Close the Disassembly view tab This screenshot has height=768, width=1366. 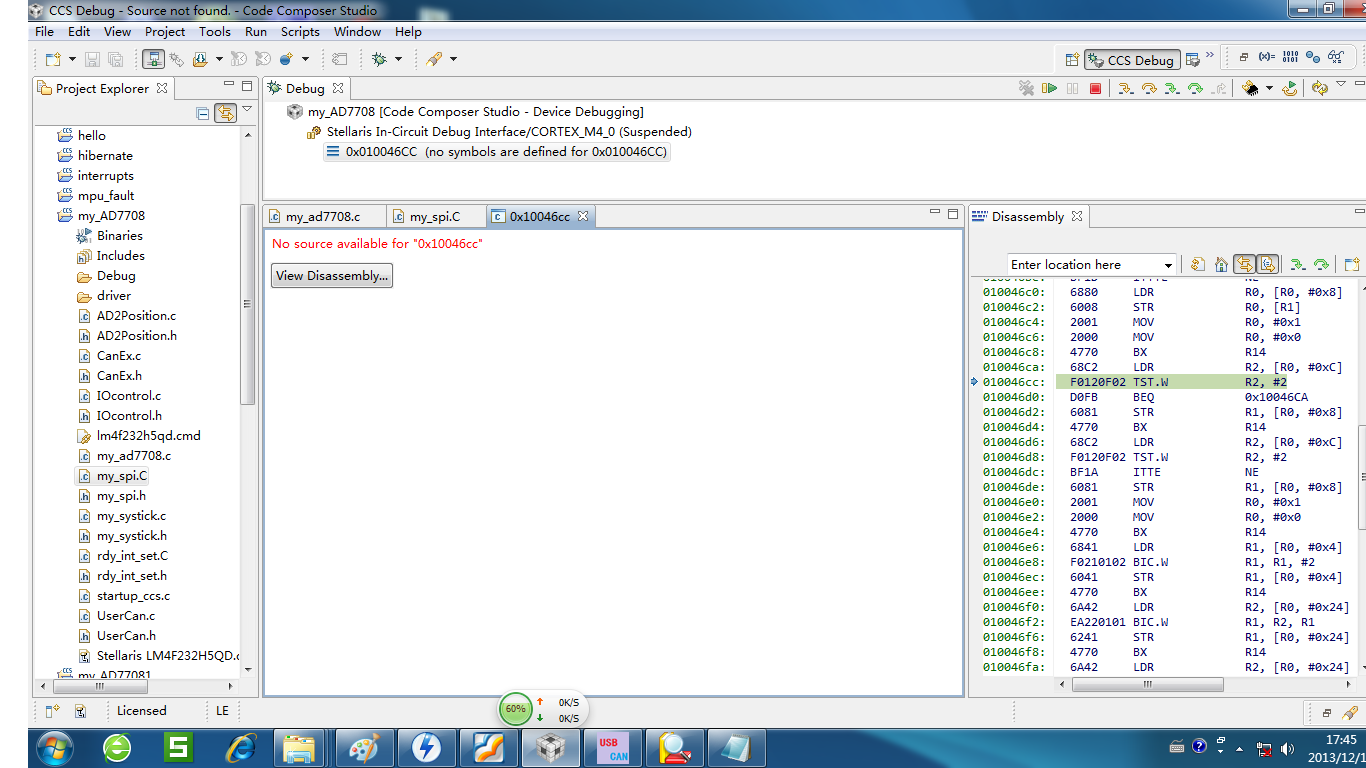1077,216
